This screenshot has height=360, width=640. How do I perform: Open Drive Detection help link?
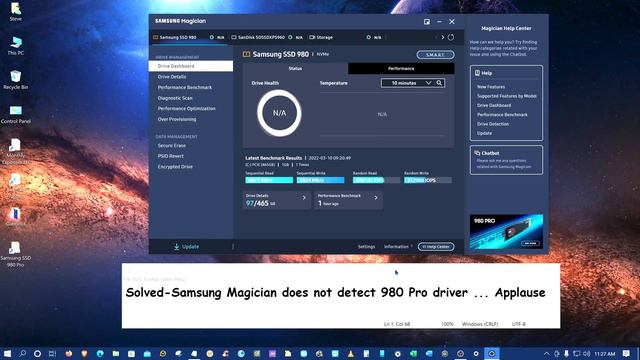[493, 124]
